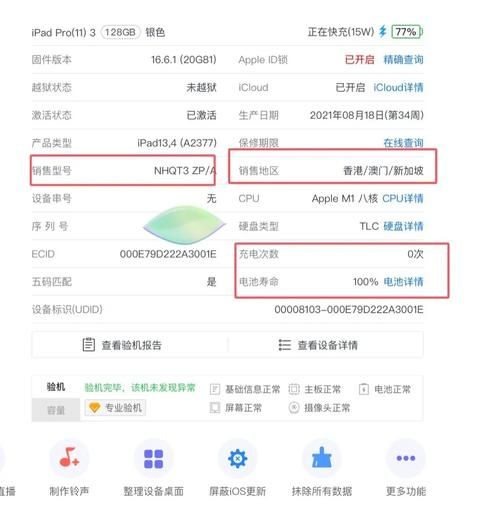This screenshot has height=530, width=500.
Task: Click sales model NHQT3 ZP/A
Action: click(x=185, y=171)
